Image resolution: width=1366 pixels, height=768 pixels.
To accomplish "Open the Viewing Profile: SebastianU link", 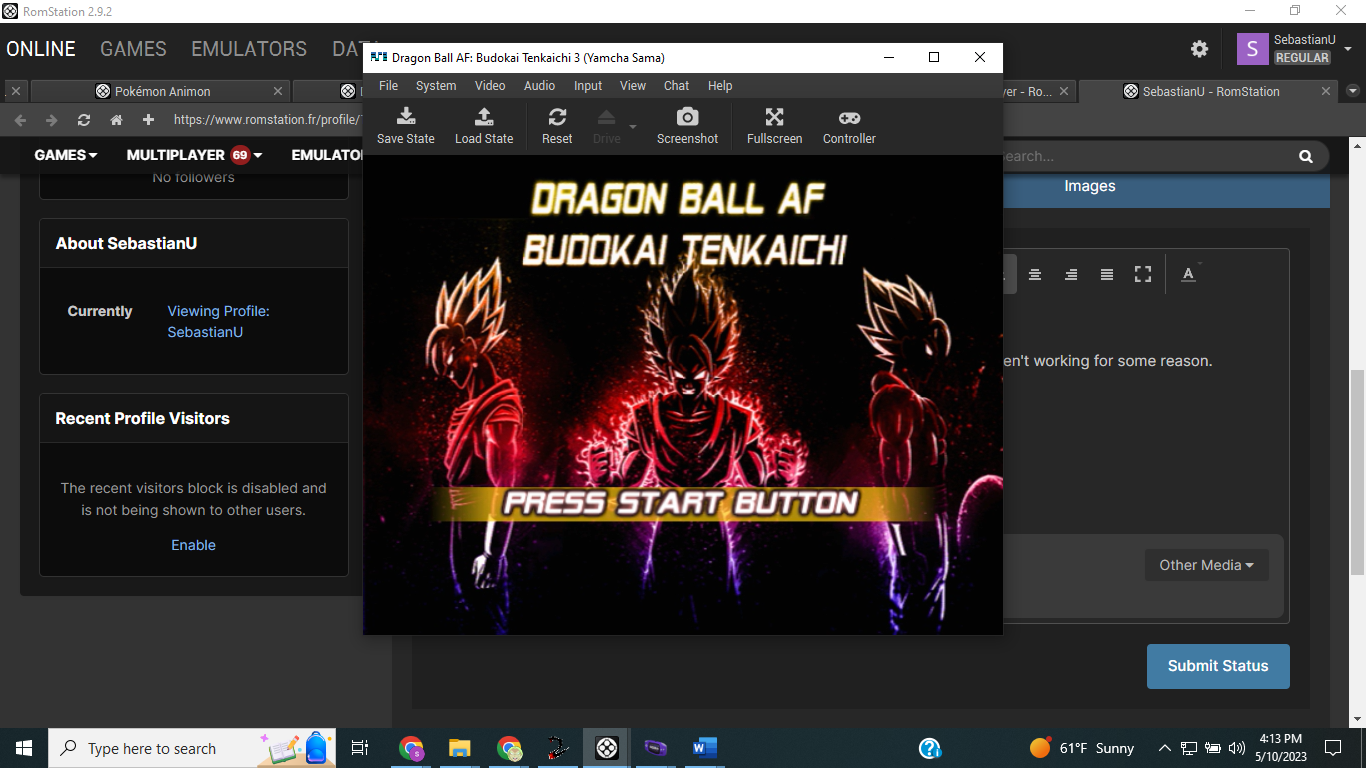I will coord(218,321).
